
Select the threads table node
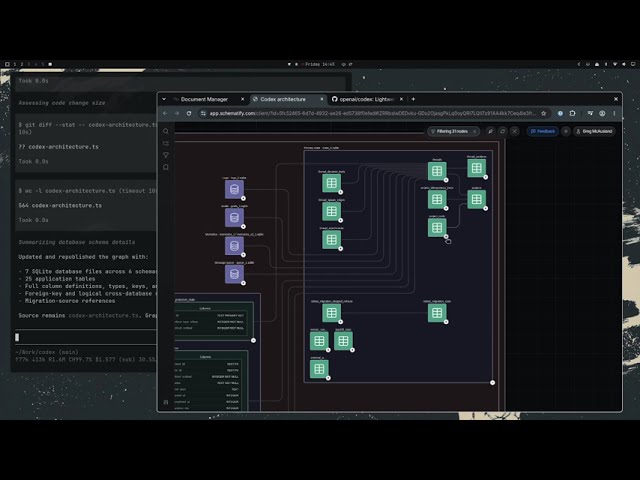click(x=437, y=171)
